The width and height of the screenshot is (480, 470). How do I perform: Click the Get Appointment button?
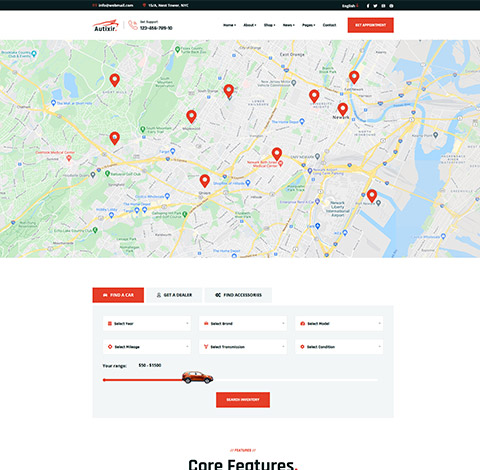371,25
